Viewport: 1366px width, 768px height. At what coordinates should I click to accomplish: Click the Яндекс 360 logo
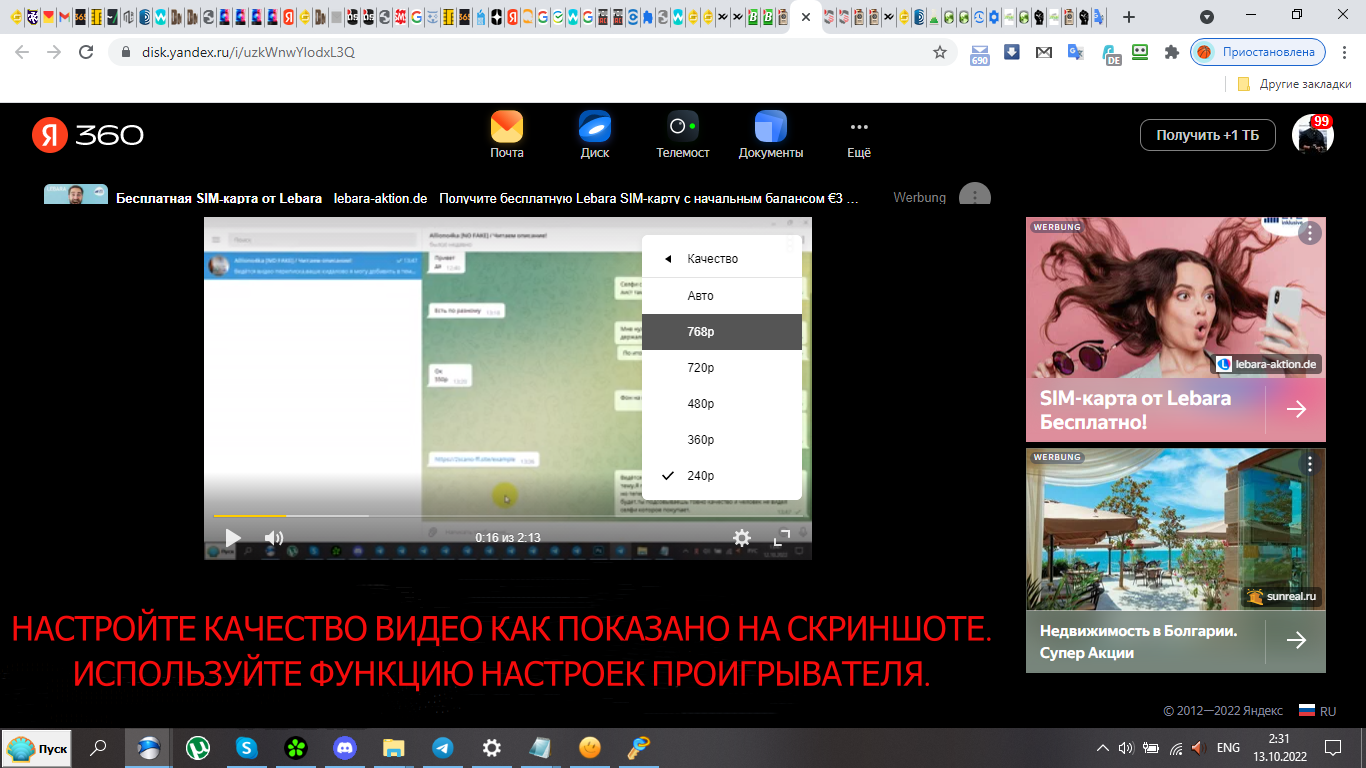[88, 135]
